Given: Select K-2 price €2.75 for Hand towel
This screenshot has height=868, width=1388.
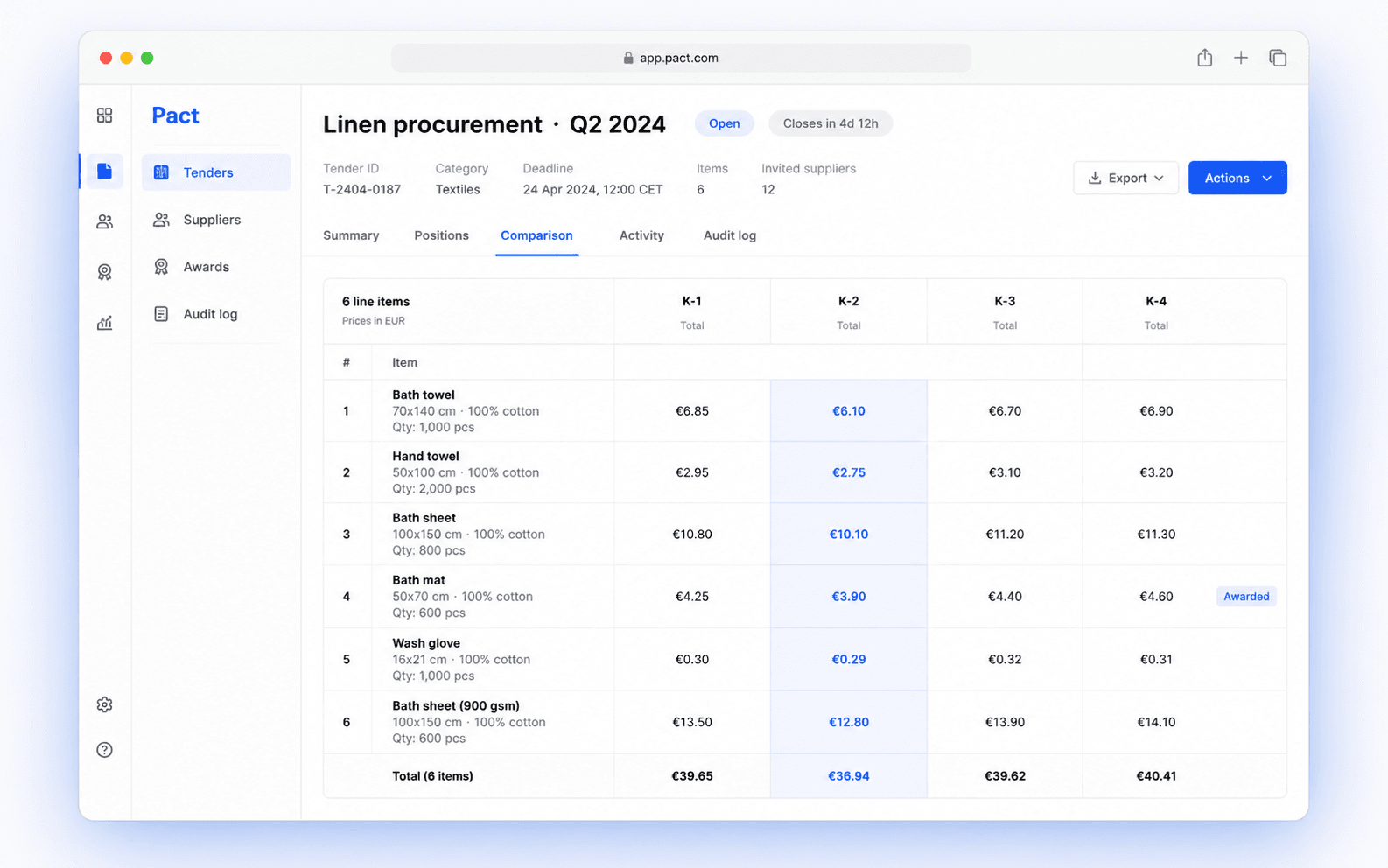Looking at the screenshot, I should point(848,472).
